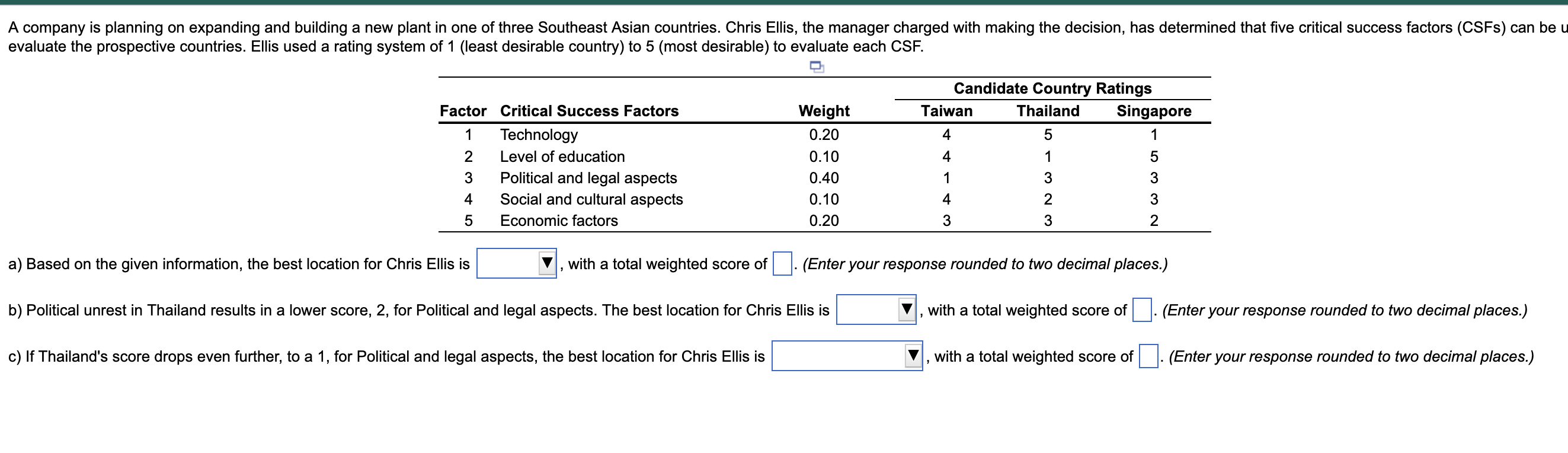Image resolution: width=1568 pixels, height=453 pixels.
Task: Select the Technology row label
Action: pyautogui.click(x=539, y=135)
